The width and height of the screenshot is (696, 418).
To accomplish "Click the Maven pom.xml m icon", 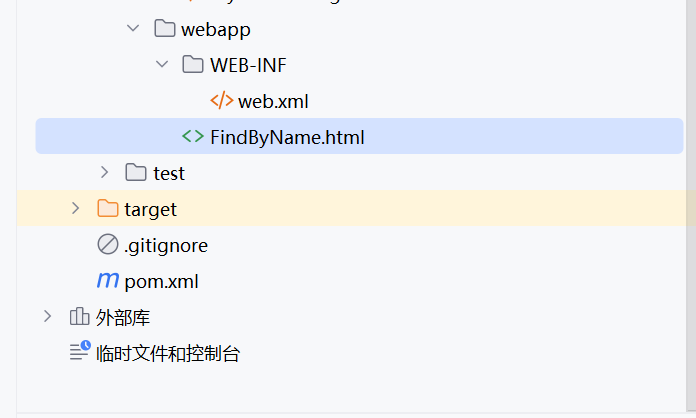I will 107,281.
